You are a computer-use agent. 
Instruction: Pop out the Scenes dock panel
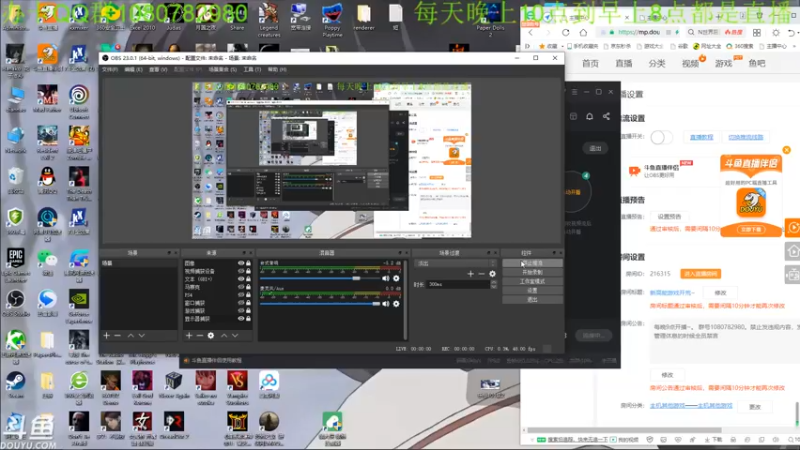pyautogui.click(x=169, y=253)
